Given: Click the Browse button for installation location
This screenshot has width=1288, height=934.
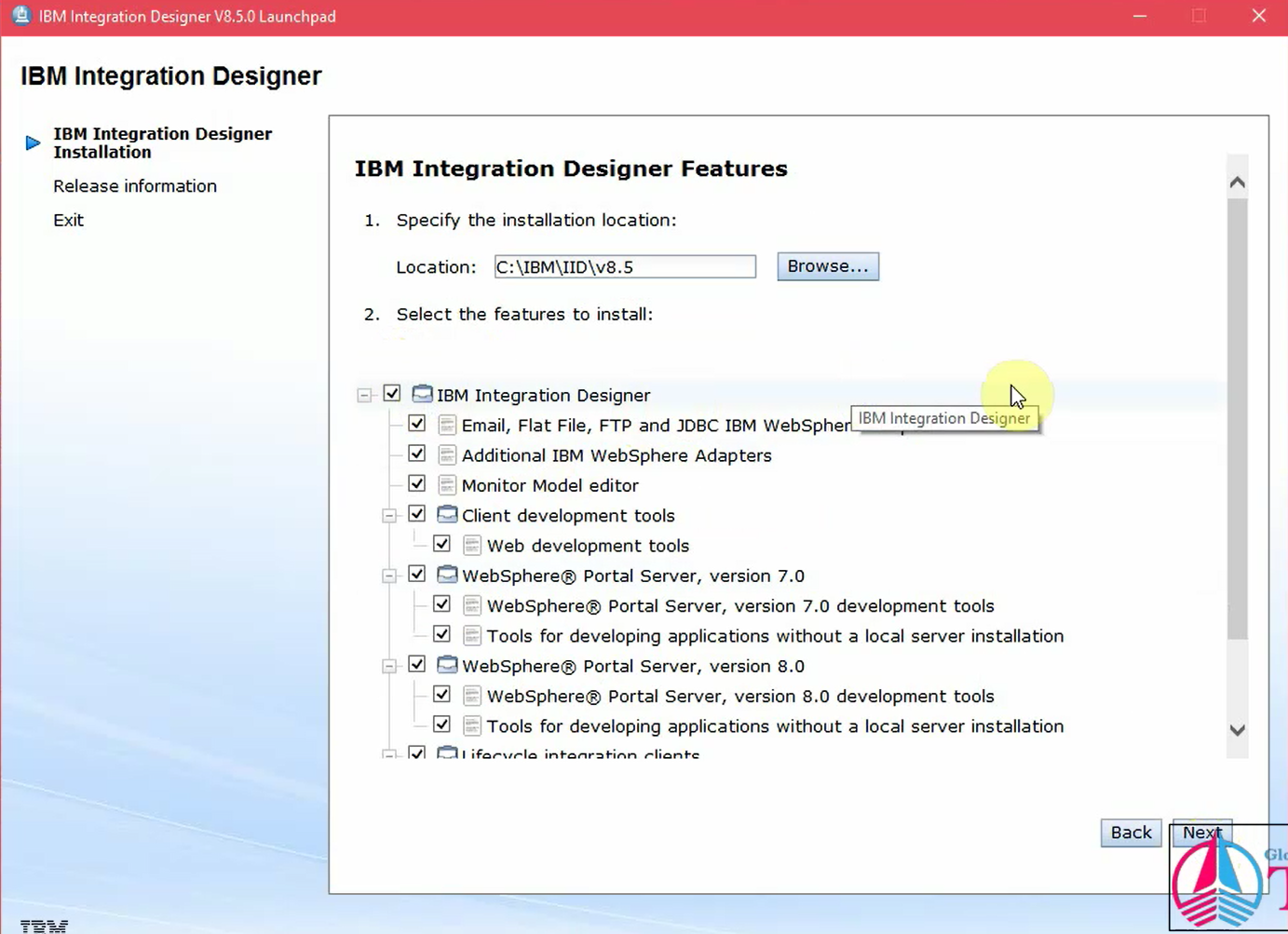Looking at the screenshot, I should pos(827,265).
